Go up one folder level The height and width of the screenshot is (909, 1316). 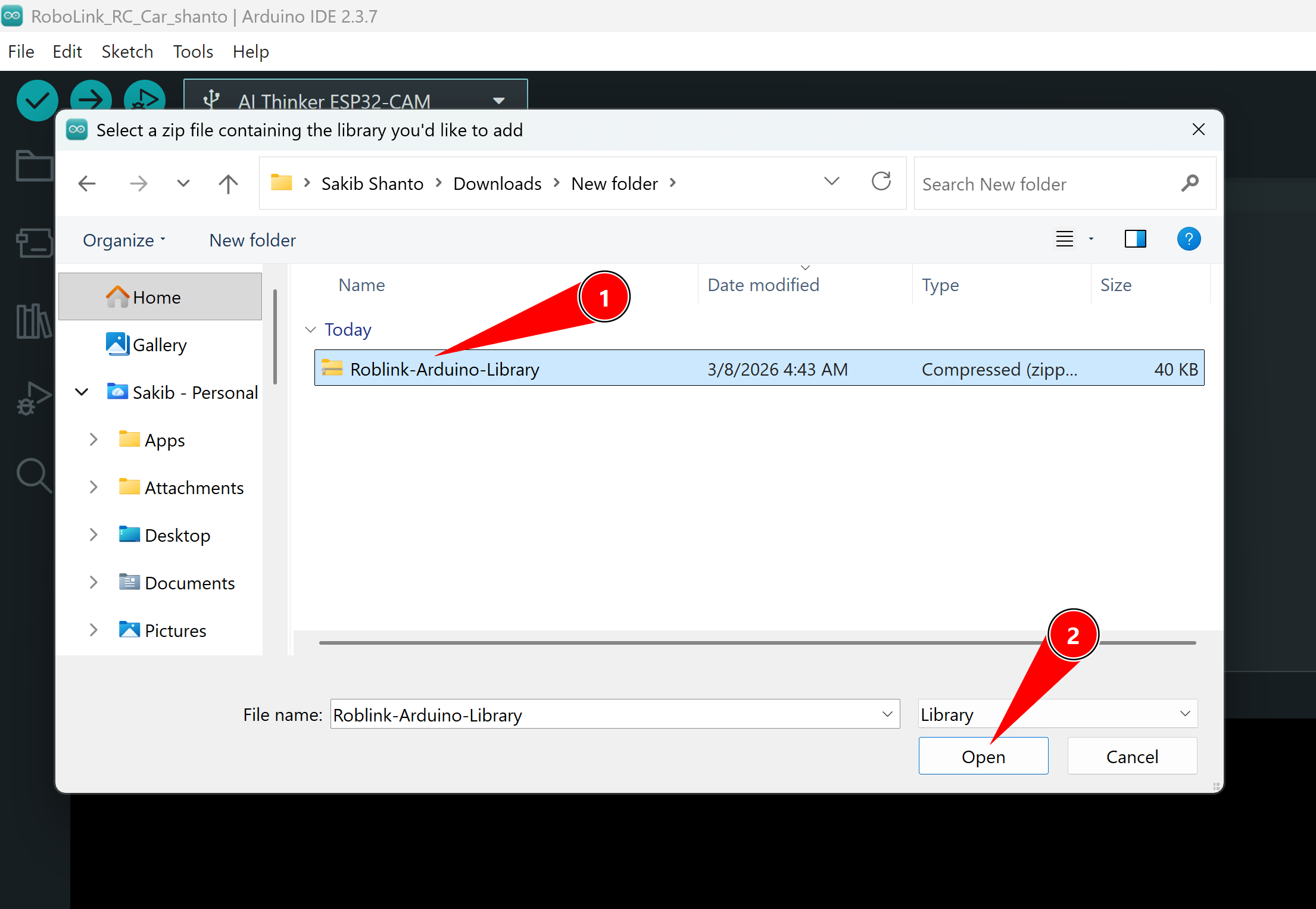pyautogui.click(x=228, y=183)
